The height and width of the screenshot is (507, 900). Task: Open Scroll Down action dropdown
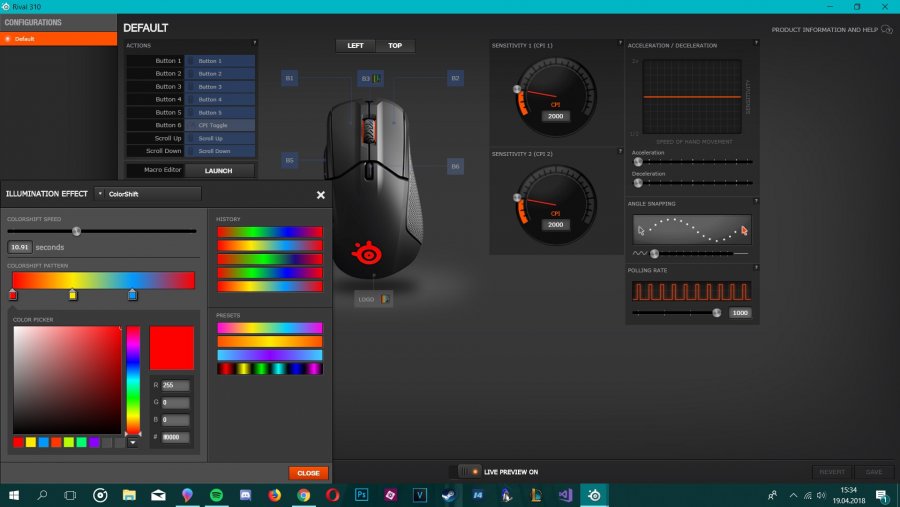pos(220,151)
